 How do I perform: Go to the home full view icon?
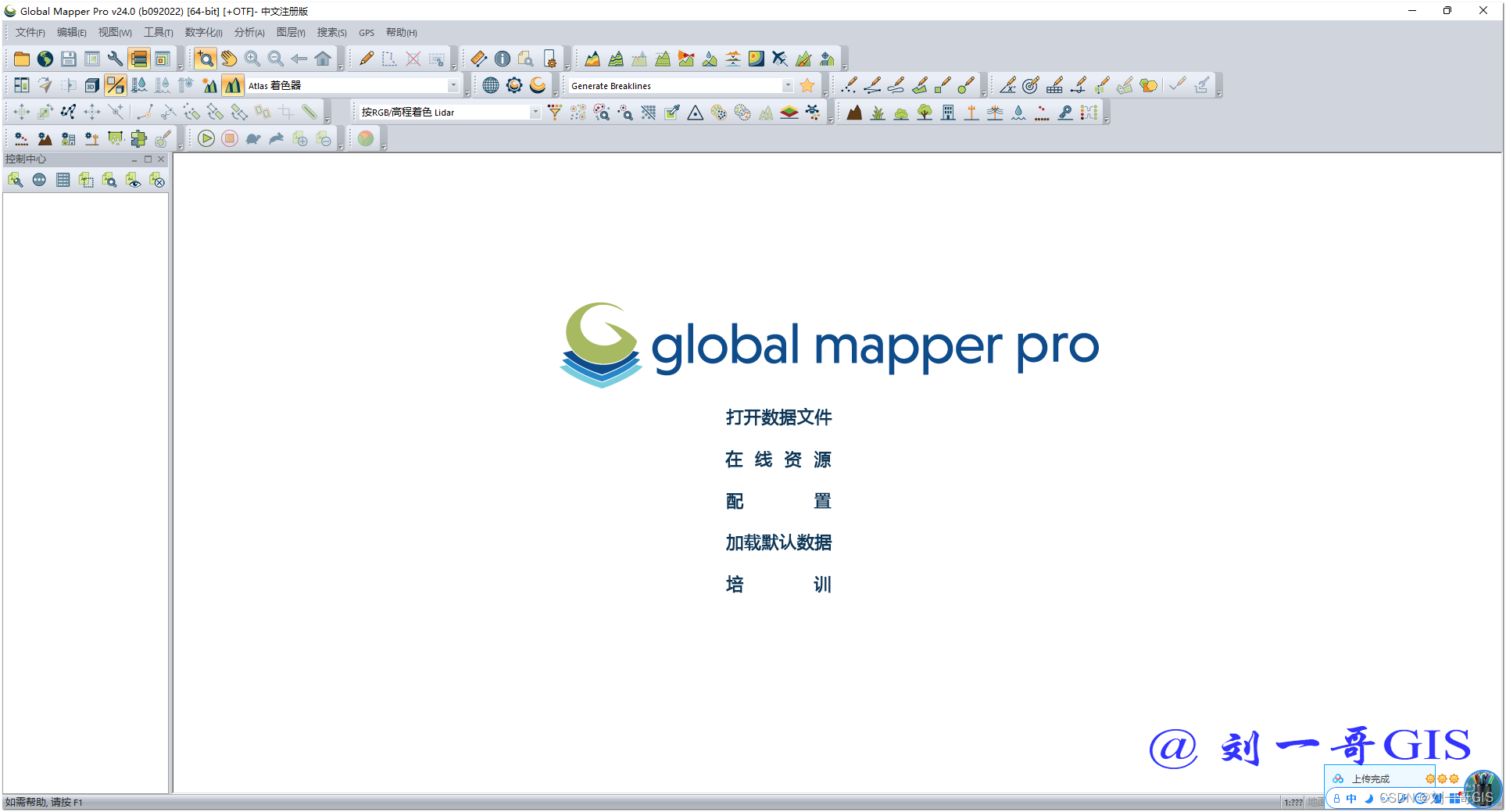click(x=323, y=59)
